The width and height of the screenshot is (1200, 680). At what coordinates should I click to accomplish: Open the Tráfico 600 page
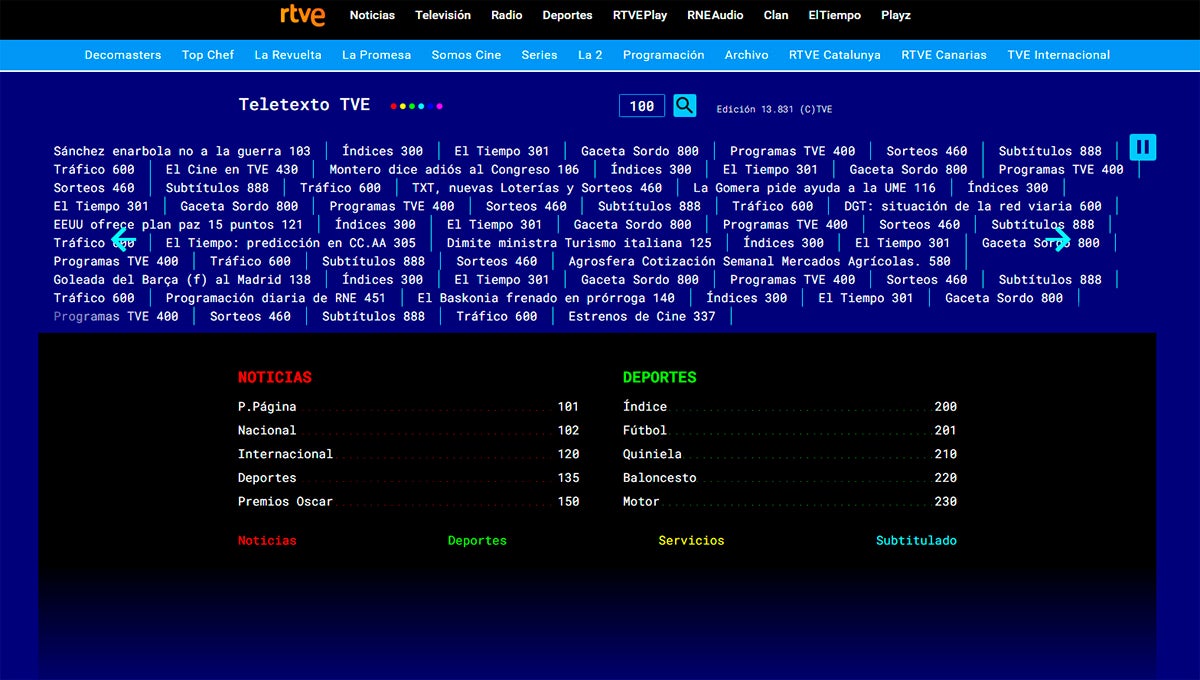tap(93, 169)
